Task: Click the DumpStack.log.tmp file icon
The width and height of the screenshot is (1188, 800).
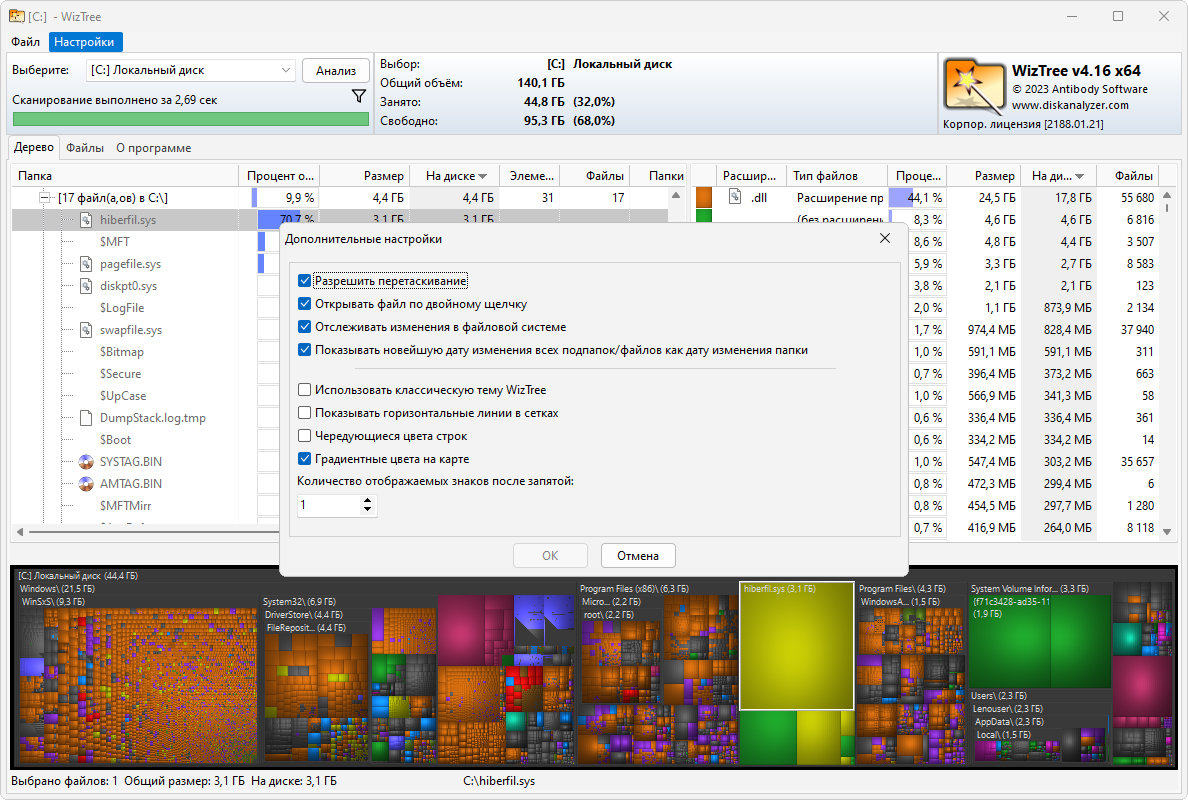Action: pyautogui.click(x=86, y=417)
